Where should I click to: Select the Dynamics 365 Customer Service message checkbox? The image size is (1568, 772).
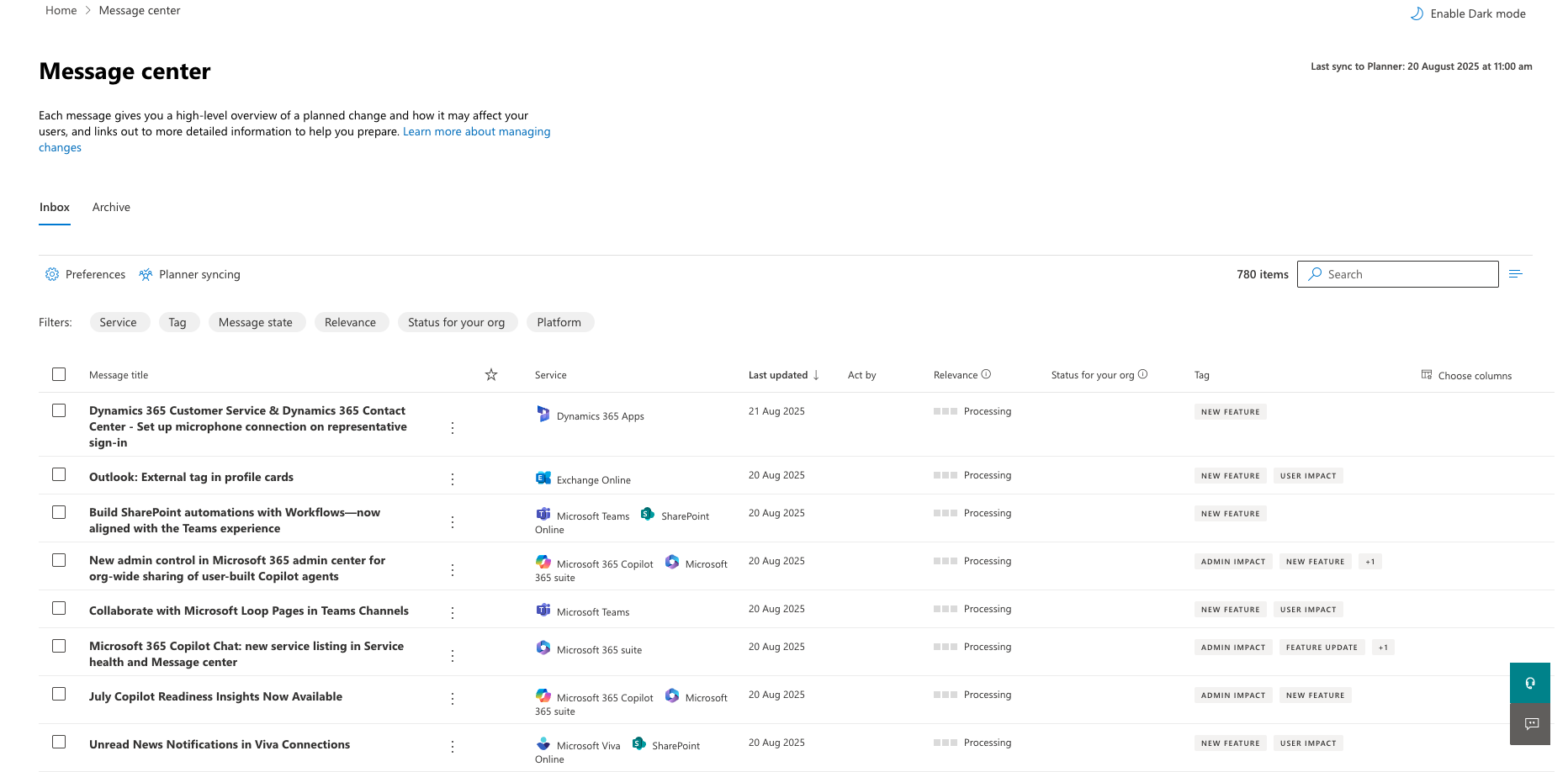tap(59, 410)
